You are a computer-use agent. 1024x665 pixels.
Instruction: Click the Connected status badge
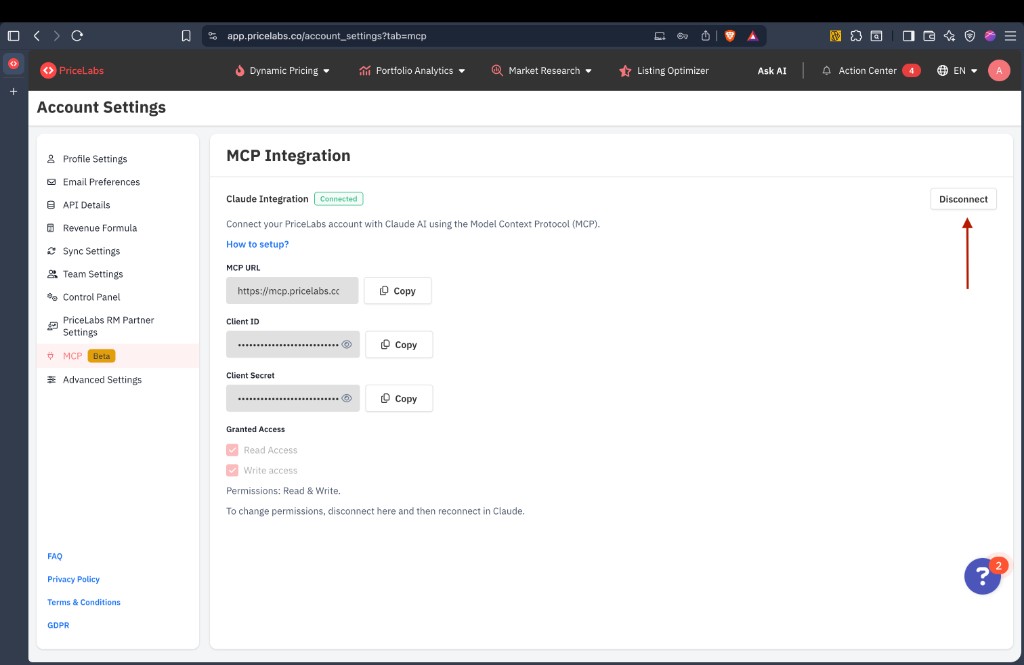pyautogui.click(x=338, y=199)
